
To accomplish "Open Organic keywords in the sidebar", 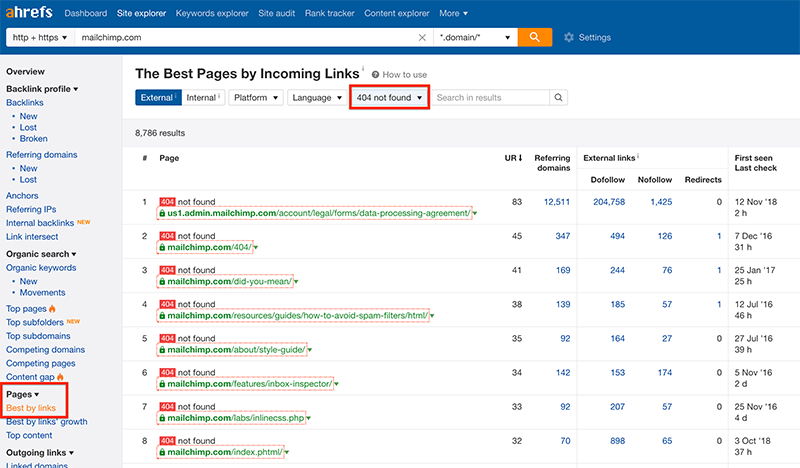I will [x=41, y=267].
